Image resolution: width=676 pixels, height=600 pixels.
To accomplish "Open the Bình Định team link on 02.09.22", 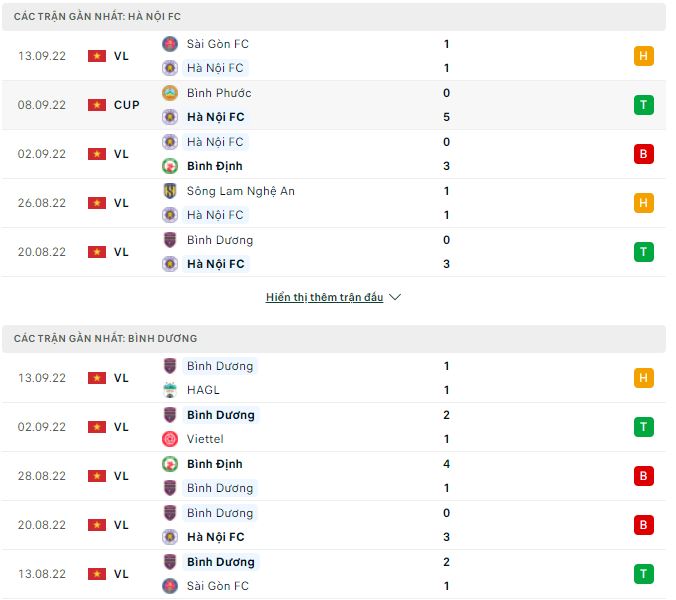I will (x=214, y=166).
